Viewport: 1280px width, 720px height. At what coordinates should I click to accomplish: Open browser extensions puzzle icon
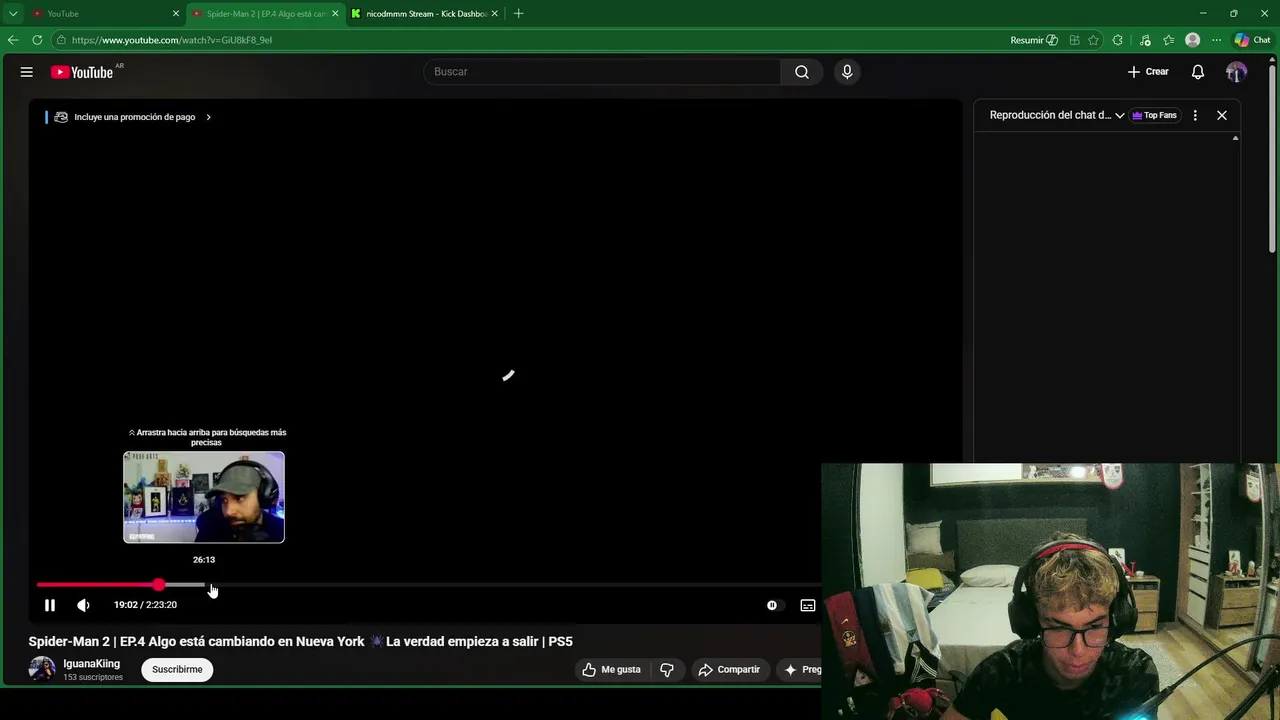1118,40
